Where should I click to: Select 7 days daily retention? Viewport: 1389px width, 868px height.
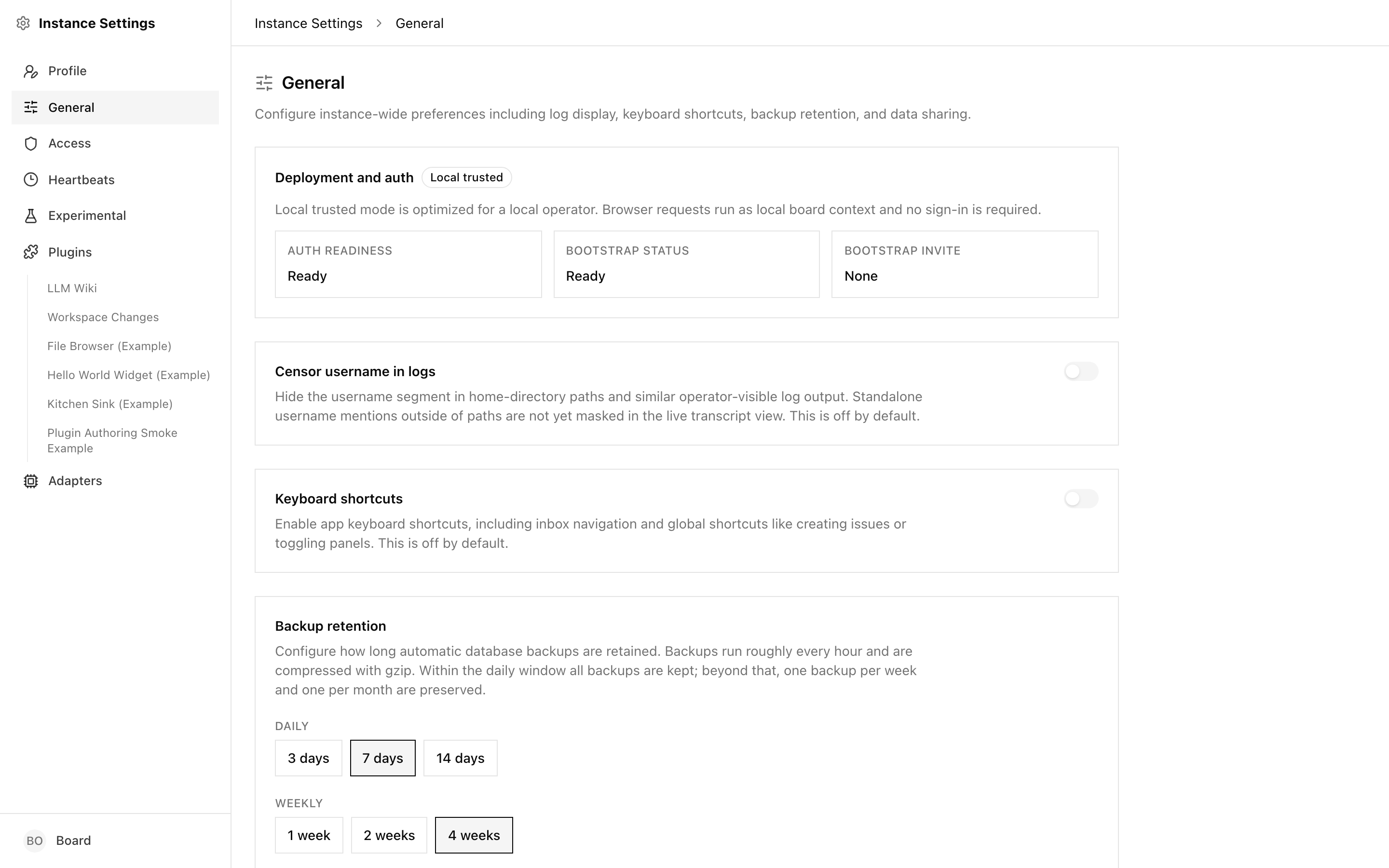coord(383,758)
